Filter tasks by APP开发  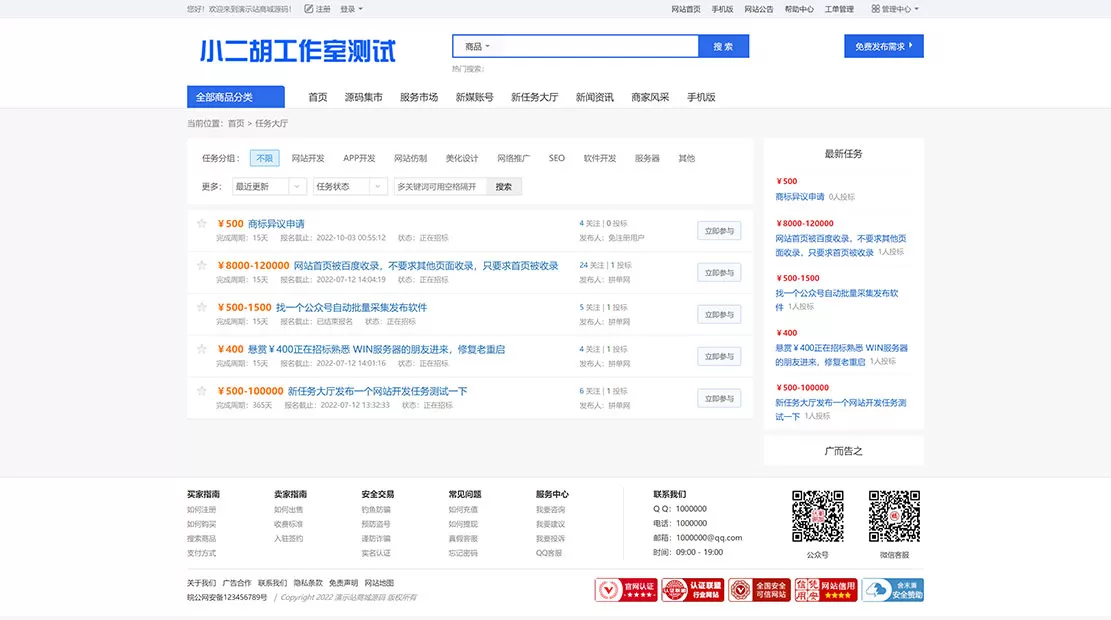(x=359, y=158)
